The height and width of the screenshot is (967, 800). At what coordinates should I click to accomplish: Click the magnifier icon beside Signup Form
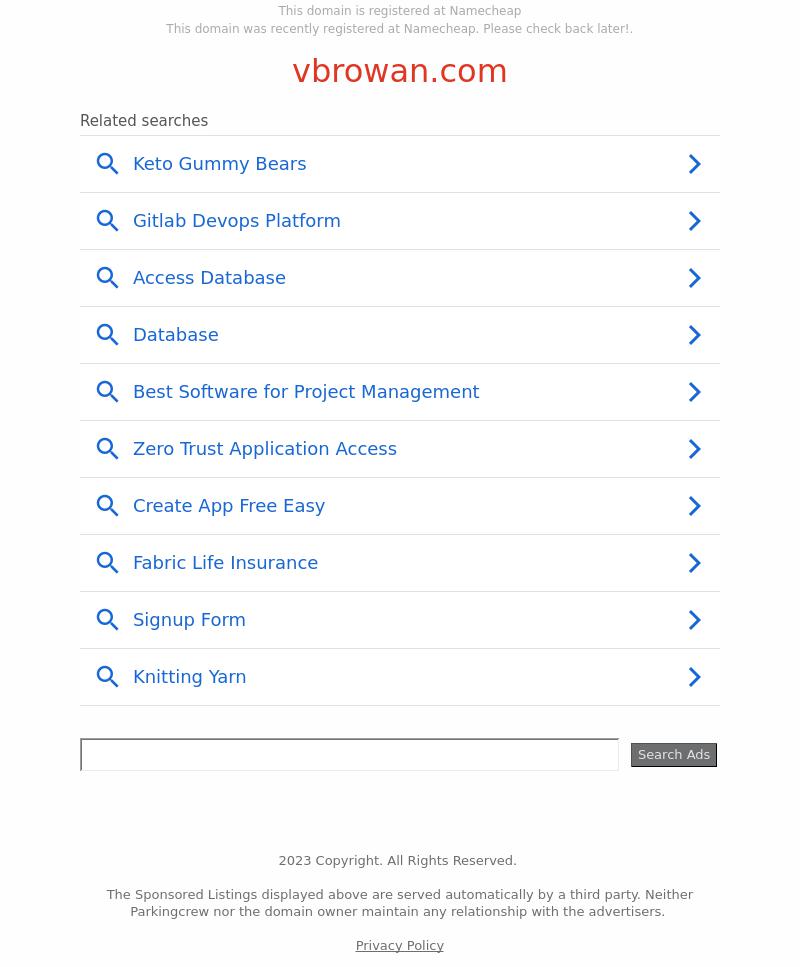(x=107, y=620)
